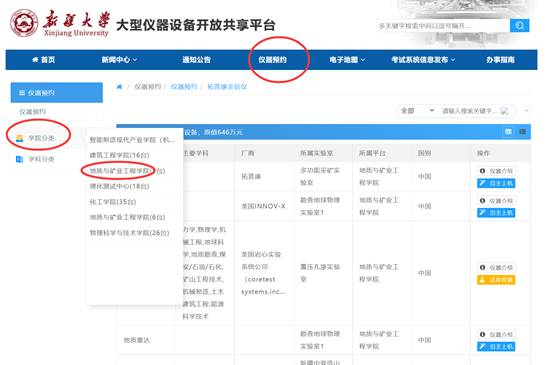
Task: Focus the top multi-keyword search field
Action: 443,25
